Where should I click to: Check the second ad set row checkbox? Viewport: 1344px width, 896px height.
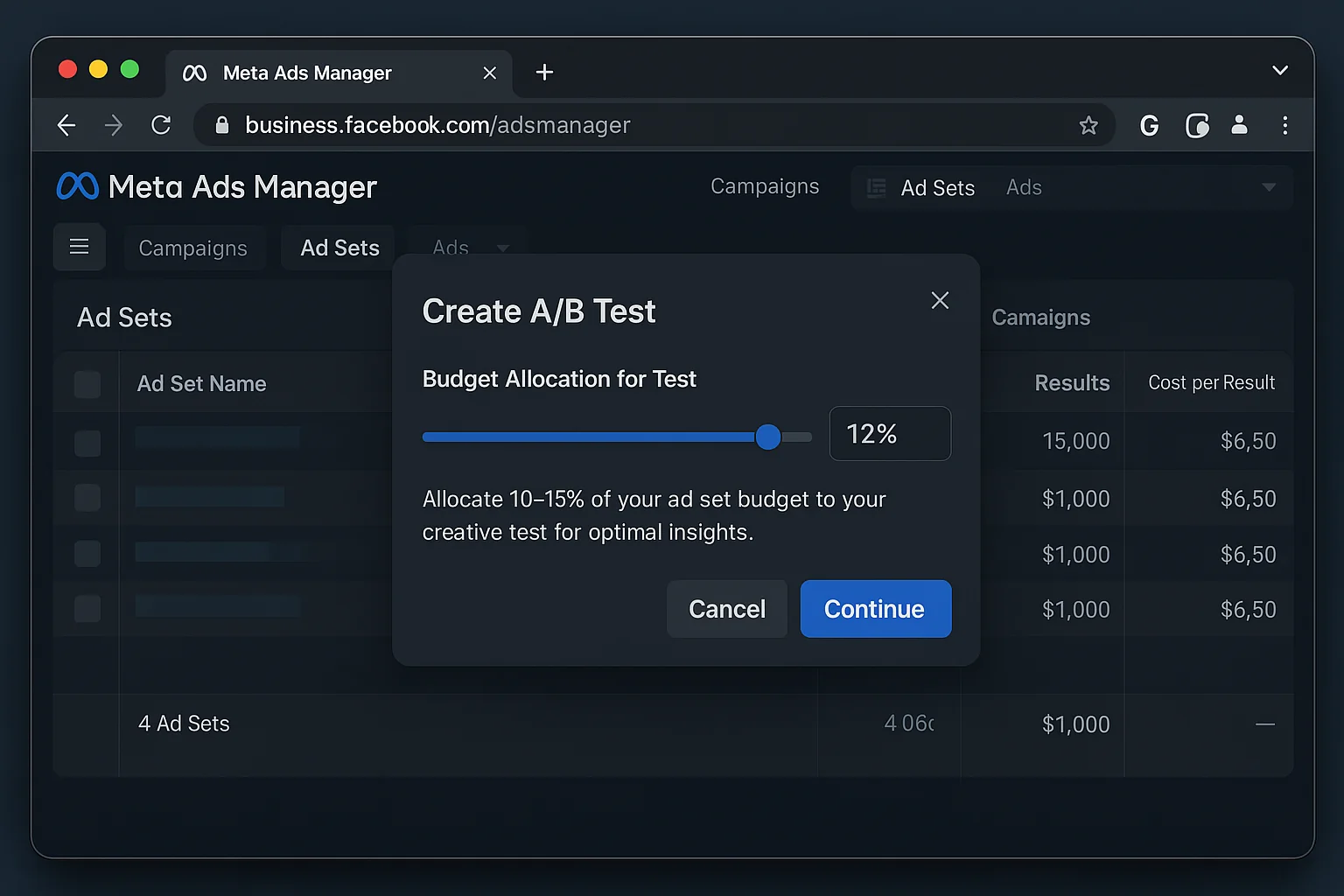(87, 498)
